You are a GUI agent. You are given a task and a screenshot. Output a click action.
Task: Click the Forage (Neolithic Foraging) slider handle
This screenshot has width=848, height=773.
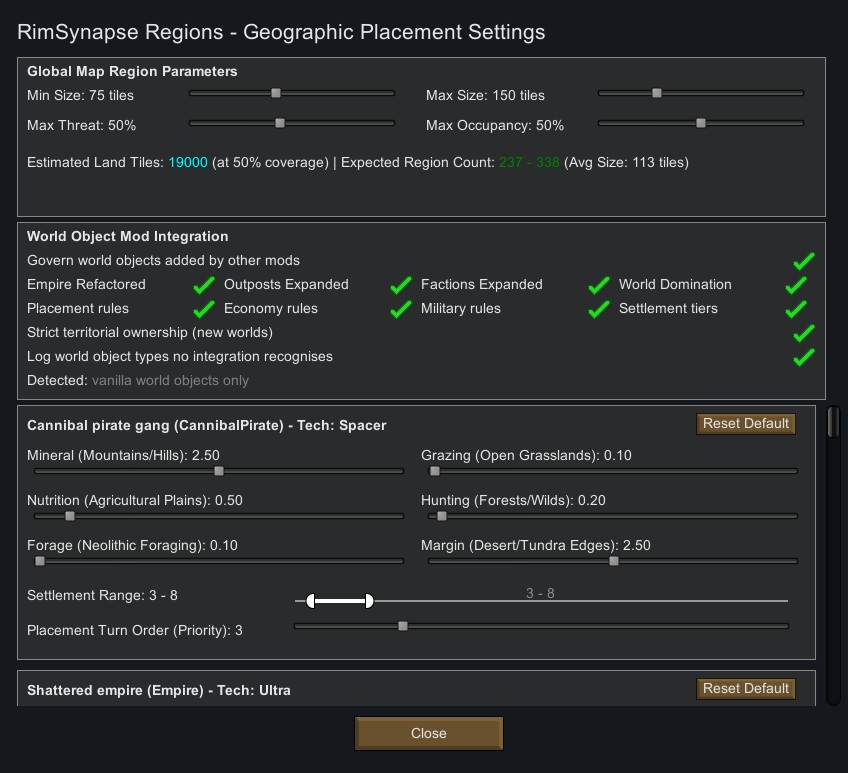coord(40,561)
